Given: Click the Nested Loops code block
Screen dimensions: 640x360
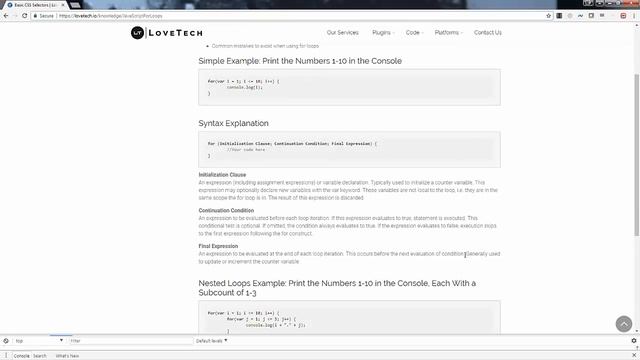Looking at the screenshot, I should (349, 317).
